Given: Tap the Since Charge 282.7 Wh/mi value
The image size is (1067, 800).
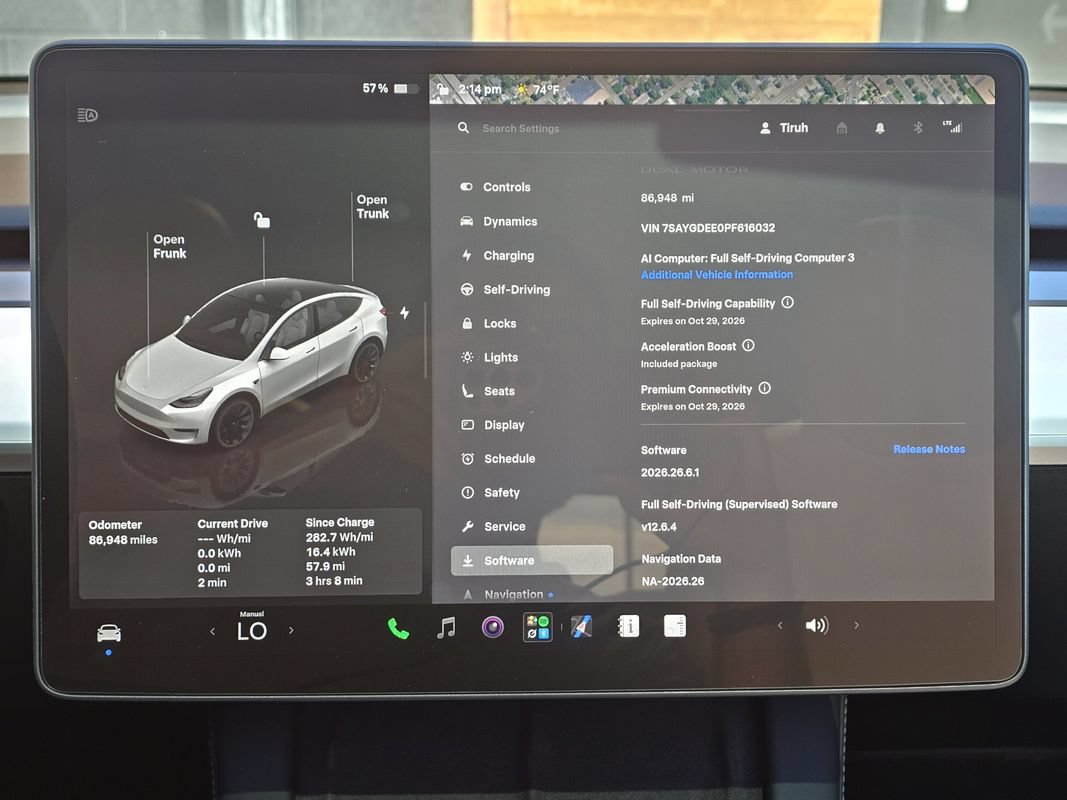Looking at the screenshot, I should tap(340, 537).
